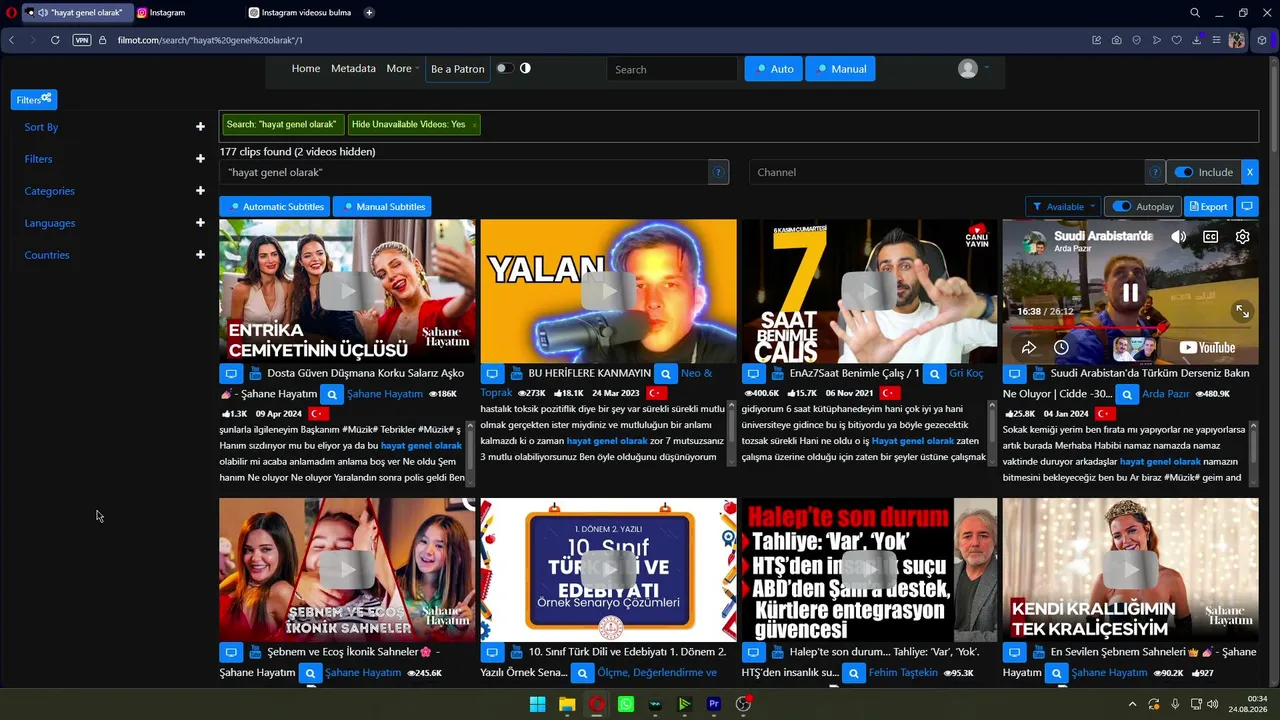Toggle the Autoplay switch
1280x720 pixels.
(1122, 206)
